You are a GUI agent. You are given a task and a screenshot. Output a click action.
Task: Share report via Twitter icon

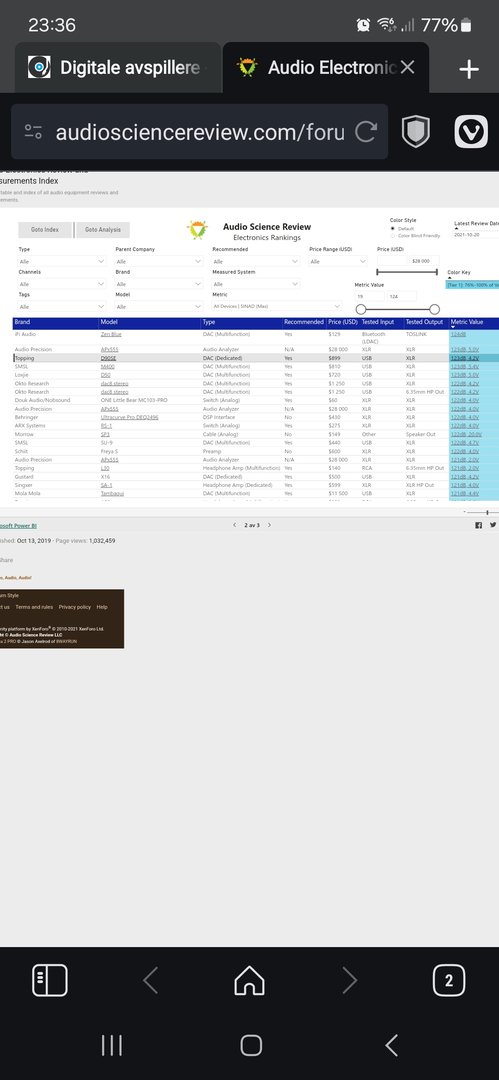pos(493,526)
